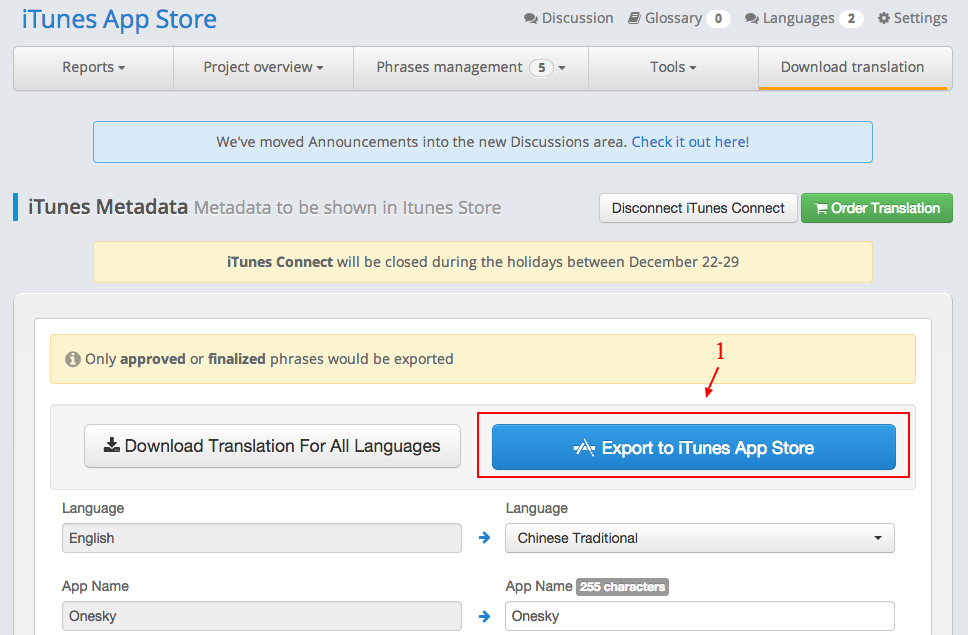Expand the Tools menu
This screenshot has height=635, width=968.
coord(674,67)
